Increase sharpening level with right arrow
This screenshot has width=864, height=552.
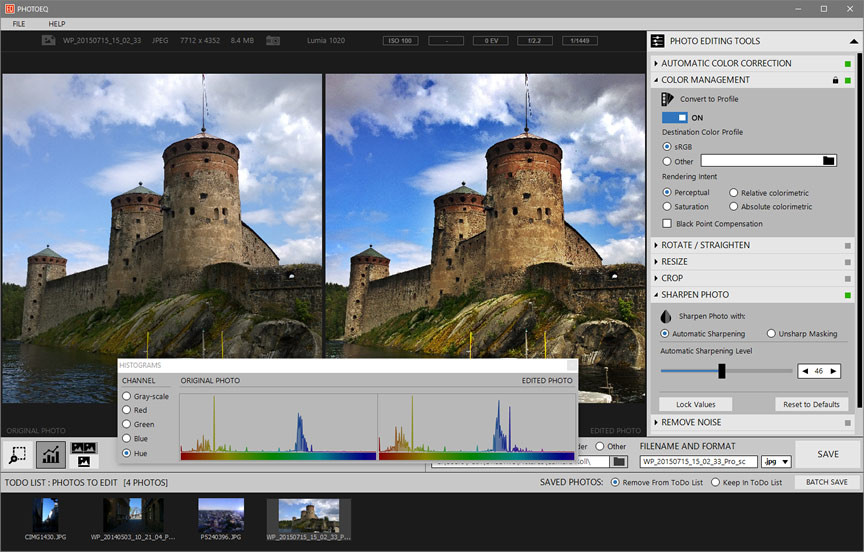pos(833,371)
